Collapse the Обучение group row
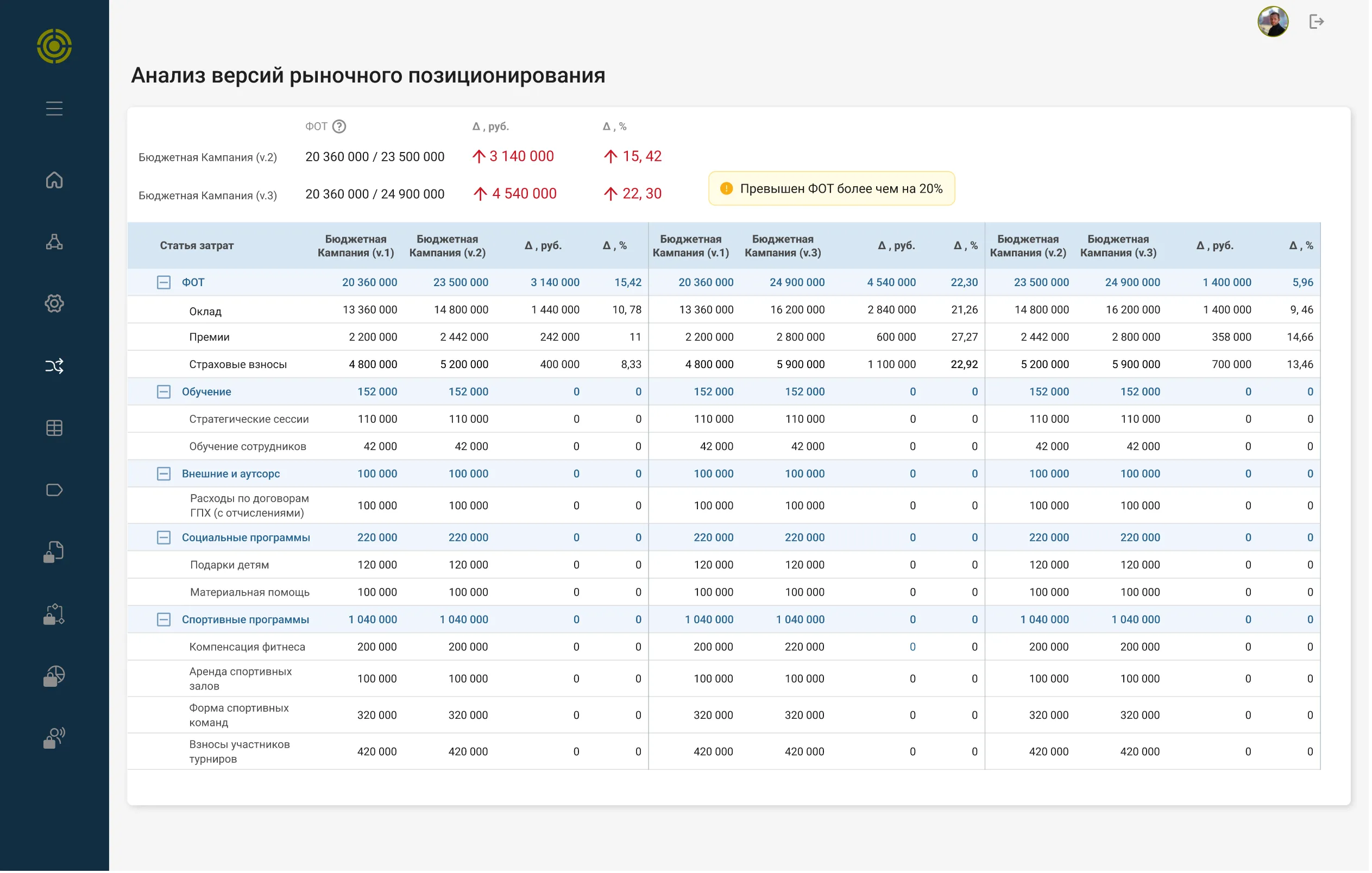This screenshot has width=1372, height=873. pos(163,392)
